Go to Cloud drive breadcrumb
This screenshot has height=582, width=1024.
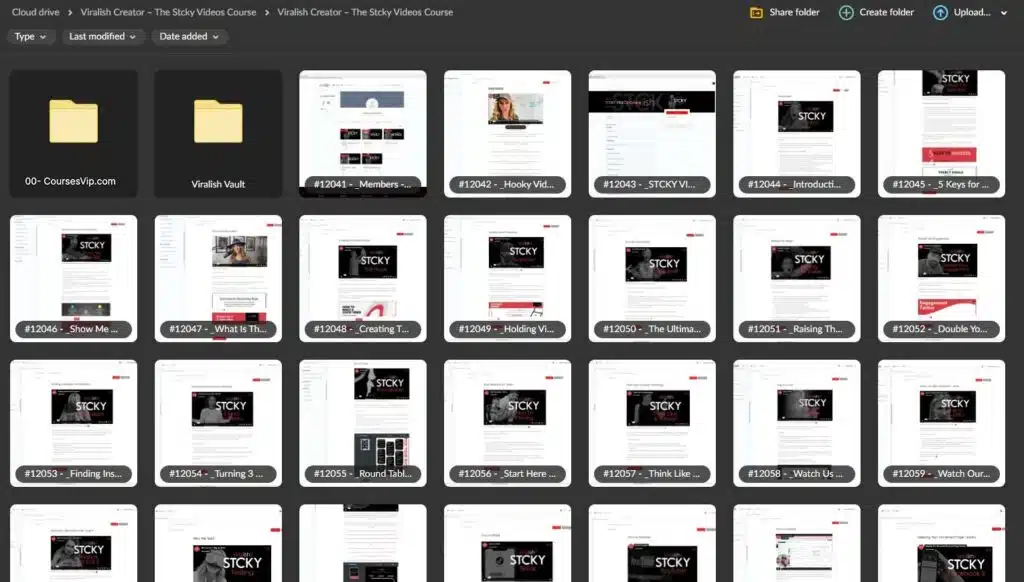click(x=35, y=12)
